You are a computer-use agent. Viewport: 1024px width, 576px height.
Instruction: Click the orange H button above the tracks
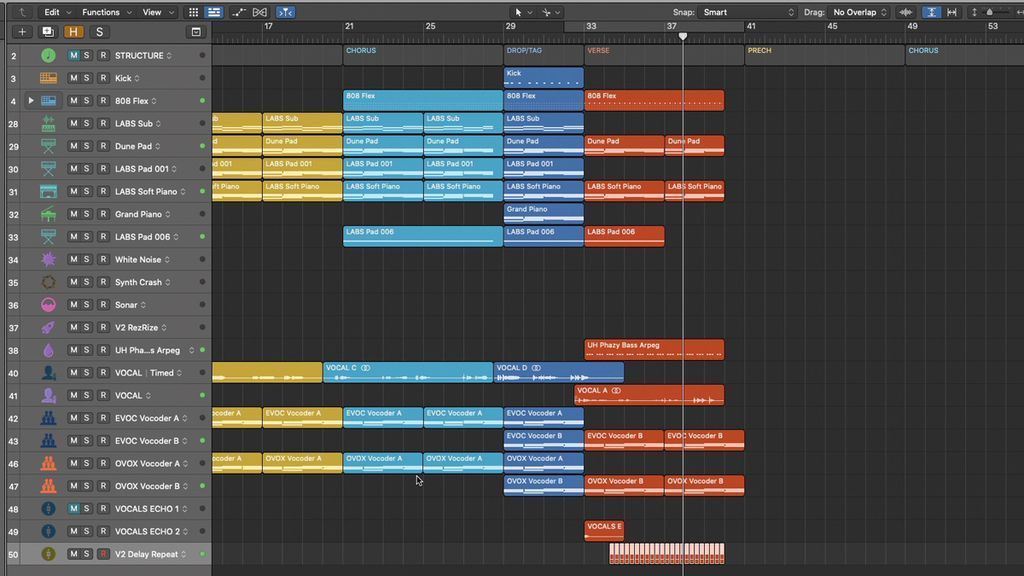point(73,32)
